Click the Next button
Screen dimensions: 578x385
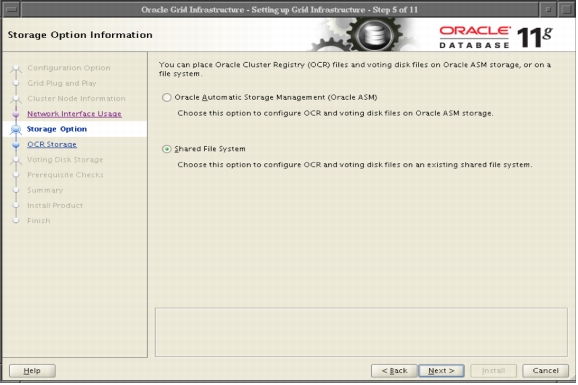coord(441,371)
